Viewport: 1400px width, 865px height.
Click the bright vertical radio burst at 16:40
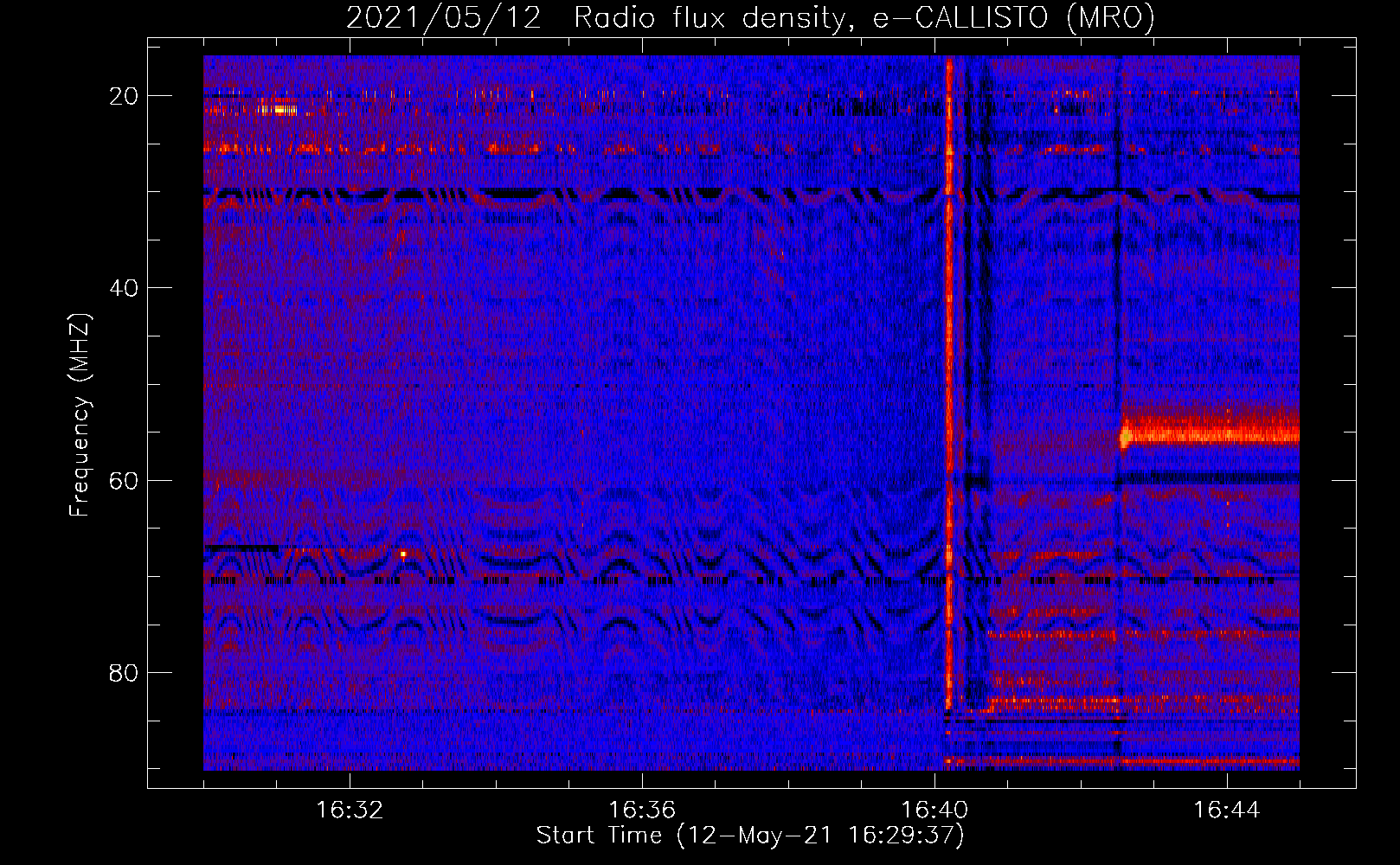point(948,385)
